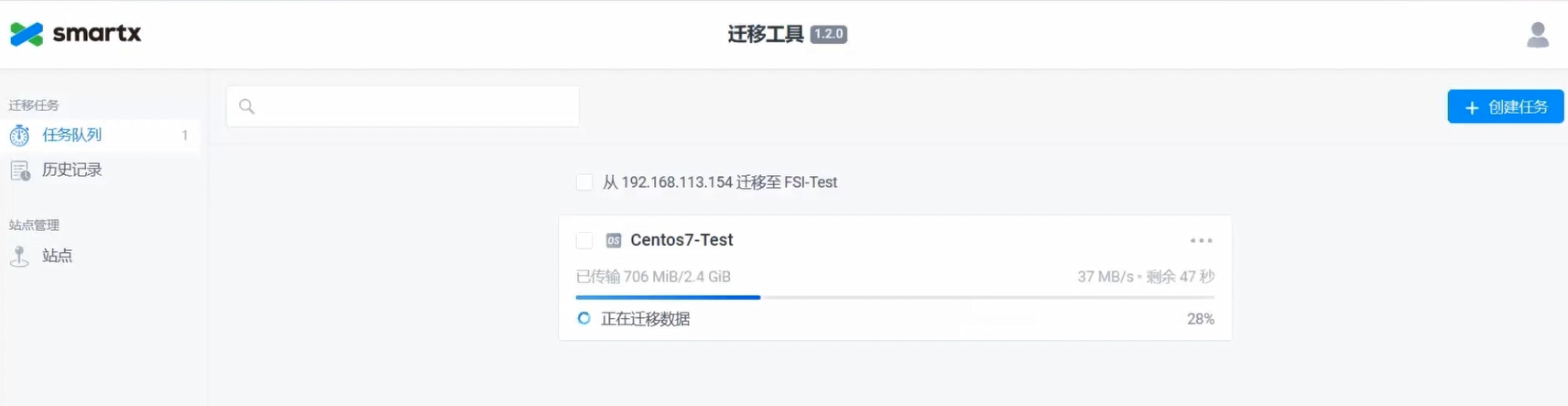
Task: Check the 从 192.168.113.154 迁移至 FSI-Test checkbox
Action: coord(584,182)
